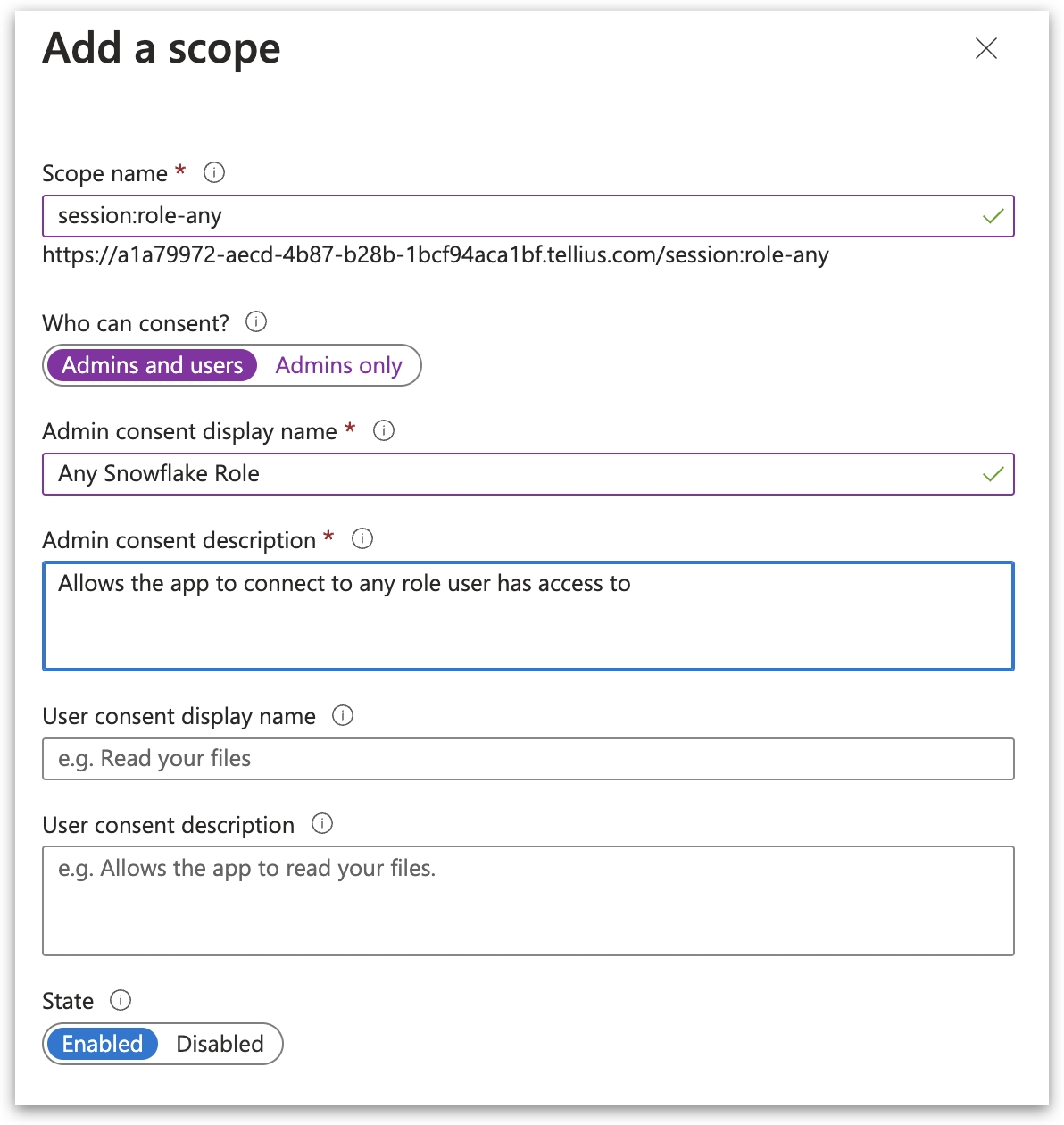Switch consent to Admins only

click(338, 366)
